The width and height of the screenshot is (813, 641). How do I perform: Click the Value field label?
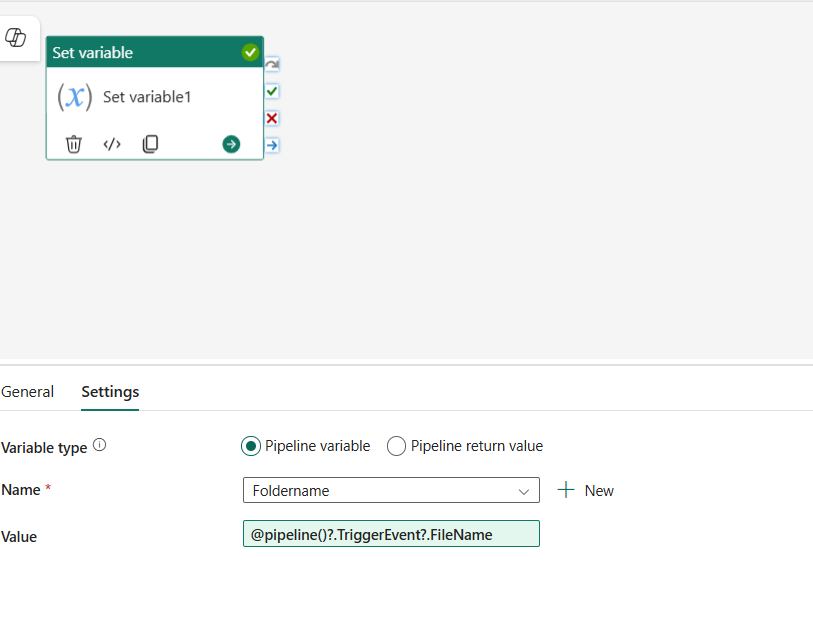click(x=19, y=537)
